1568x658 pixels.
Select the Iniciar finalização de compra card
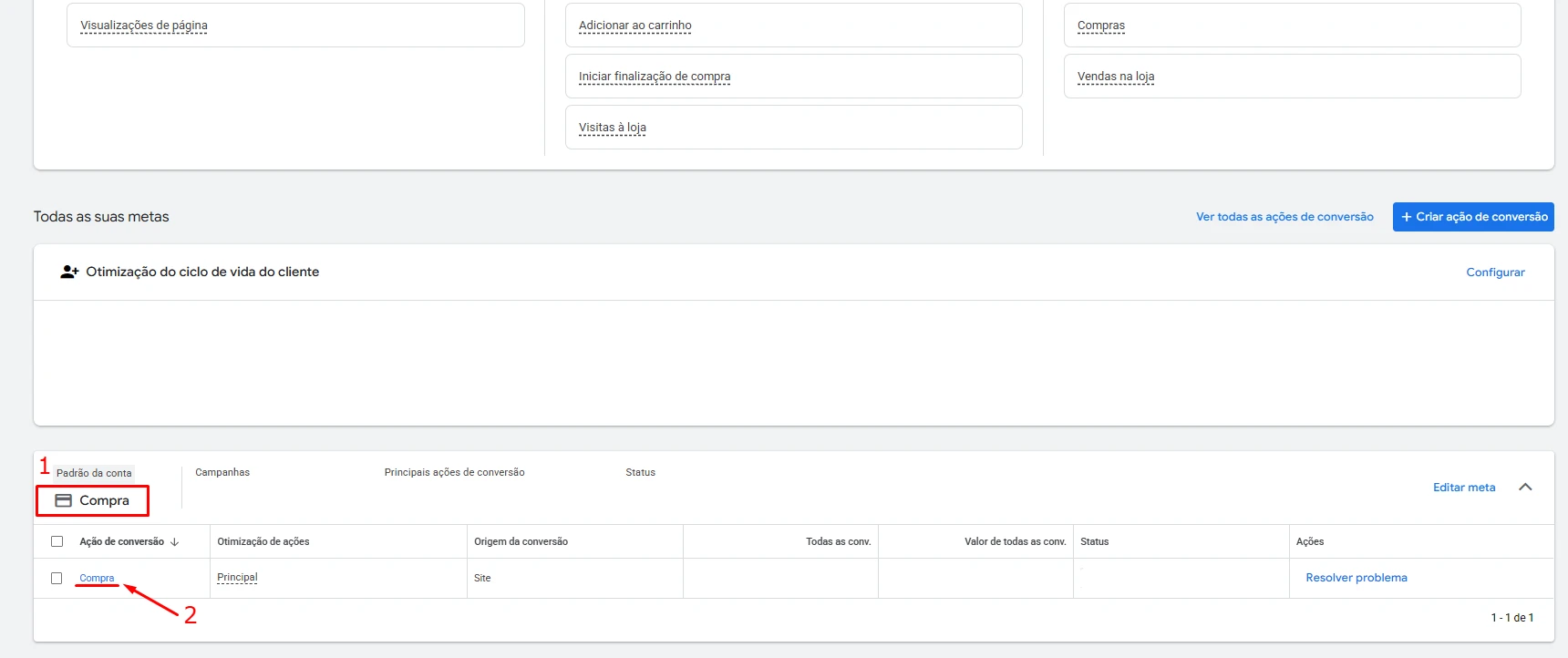[793, 77]
